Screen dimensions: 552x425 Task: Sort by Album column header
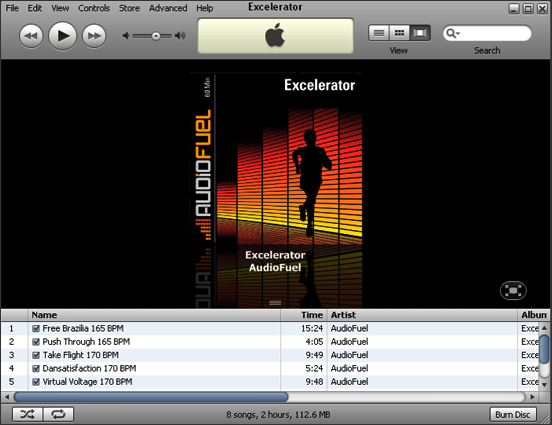click(534, 315)
